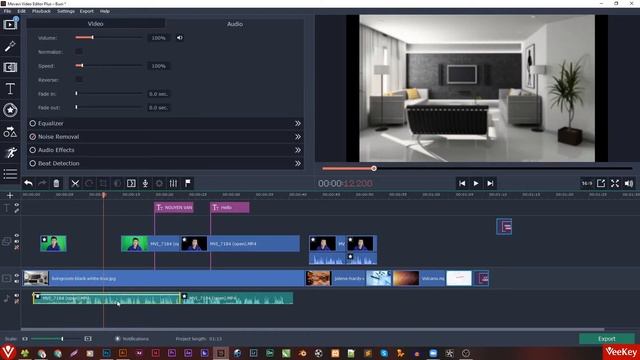Mute the music audio track
The width and height of the screenshot is (640, 360).
click(17, 296)
